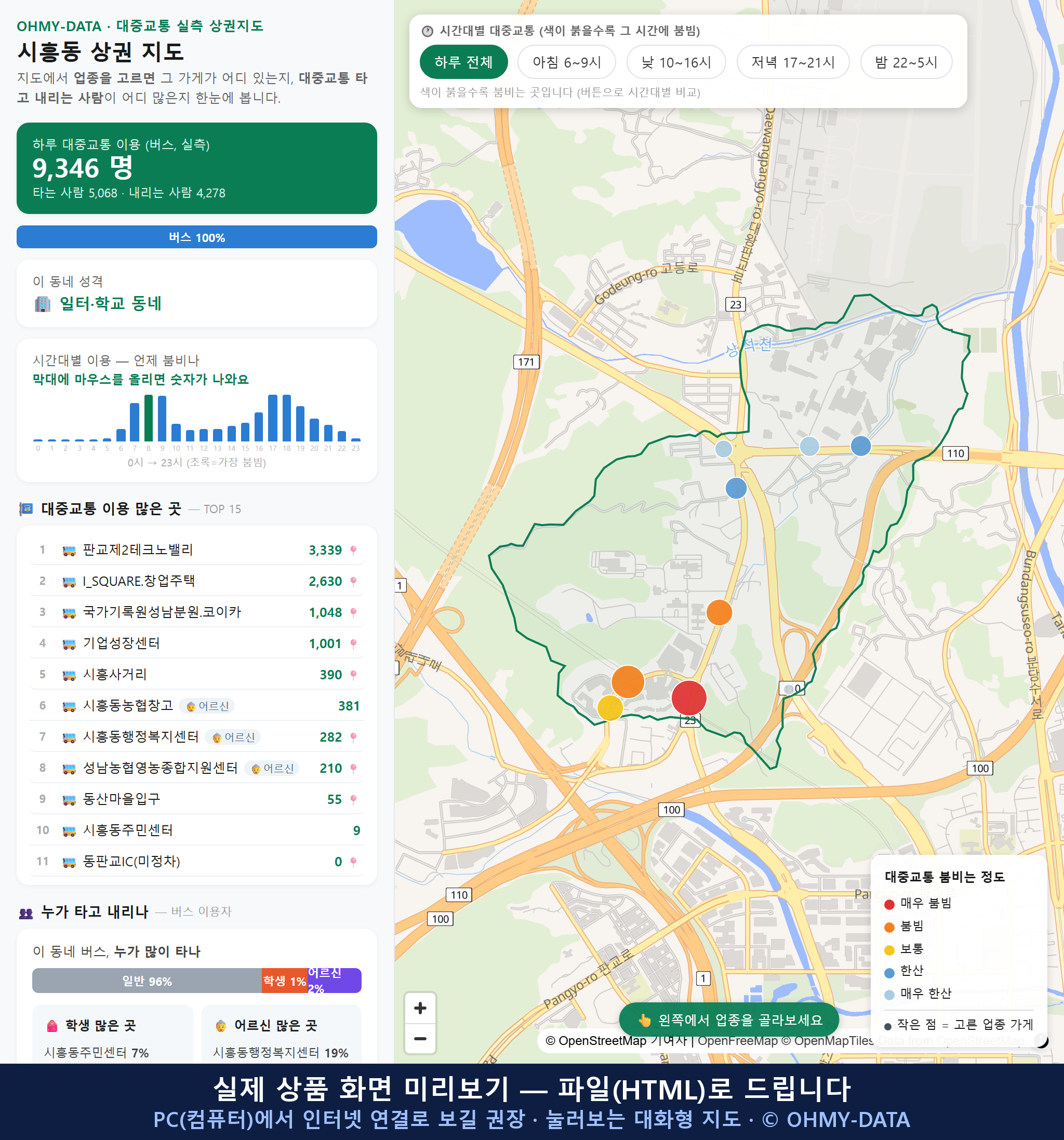Click the bus icon beside 판교제2테크노밸리
Image resolution: width=1064 pixels, height=1140 pixels.
coord(69,551)
